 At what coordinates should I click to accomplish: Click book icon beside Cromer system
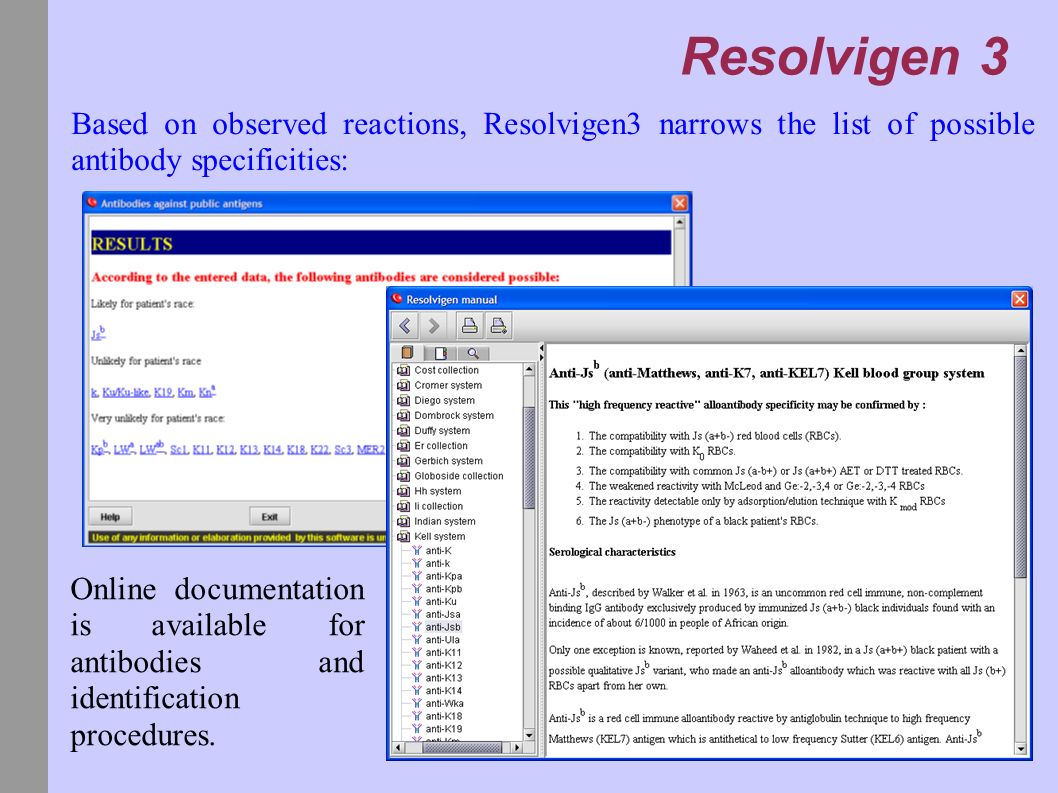tap(403, 385)
